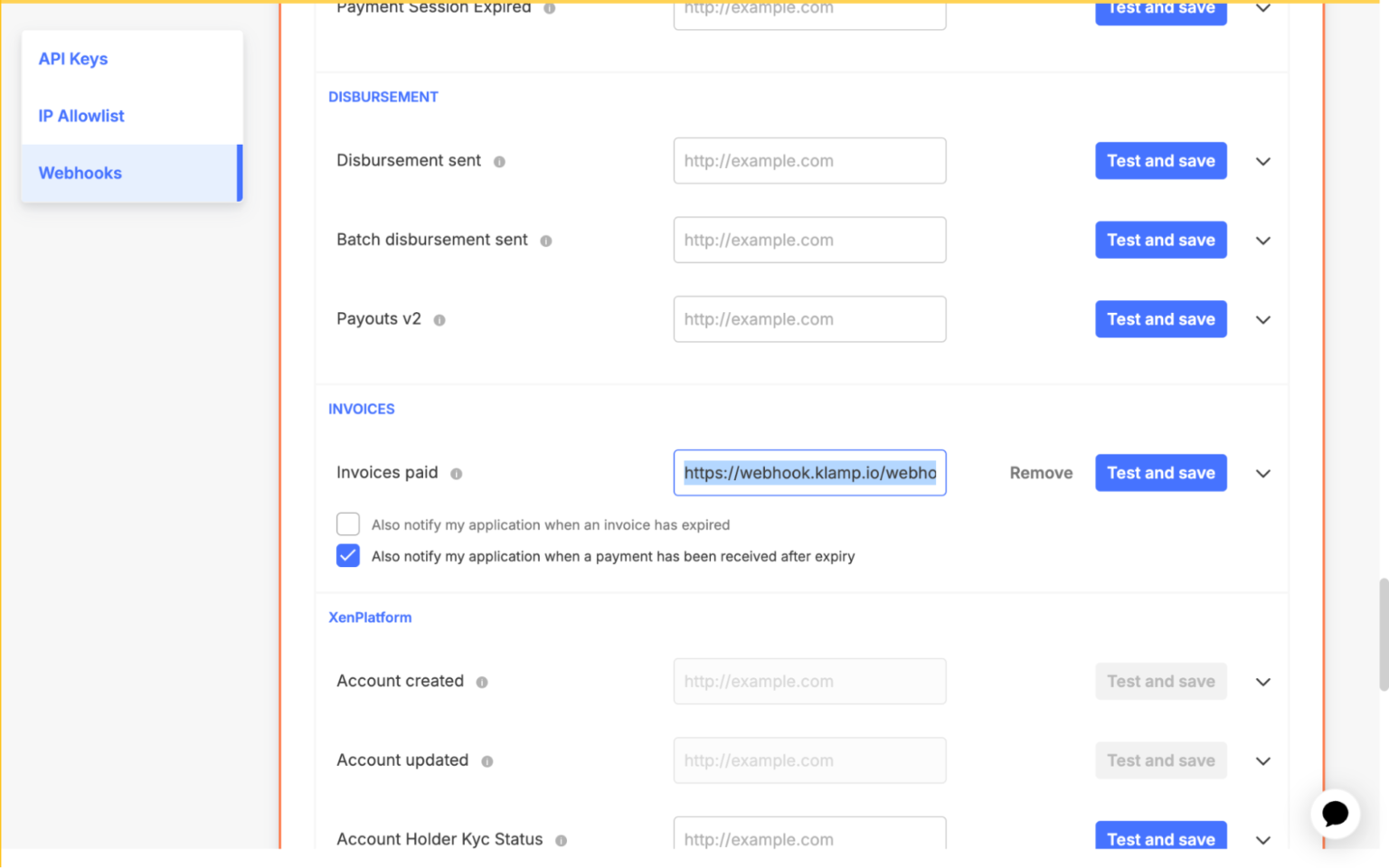Image resolution: width=1389 pixels, height=868 pixels.
Task: Enable notification when an invoice has expired
Action: [348, 524]
